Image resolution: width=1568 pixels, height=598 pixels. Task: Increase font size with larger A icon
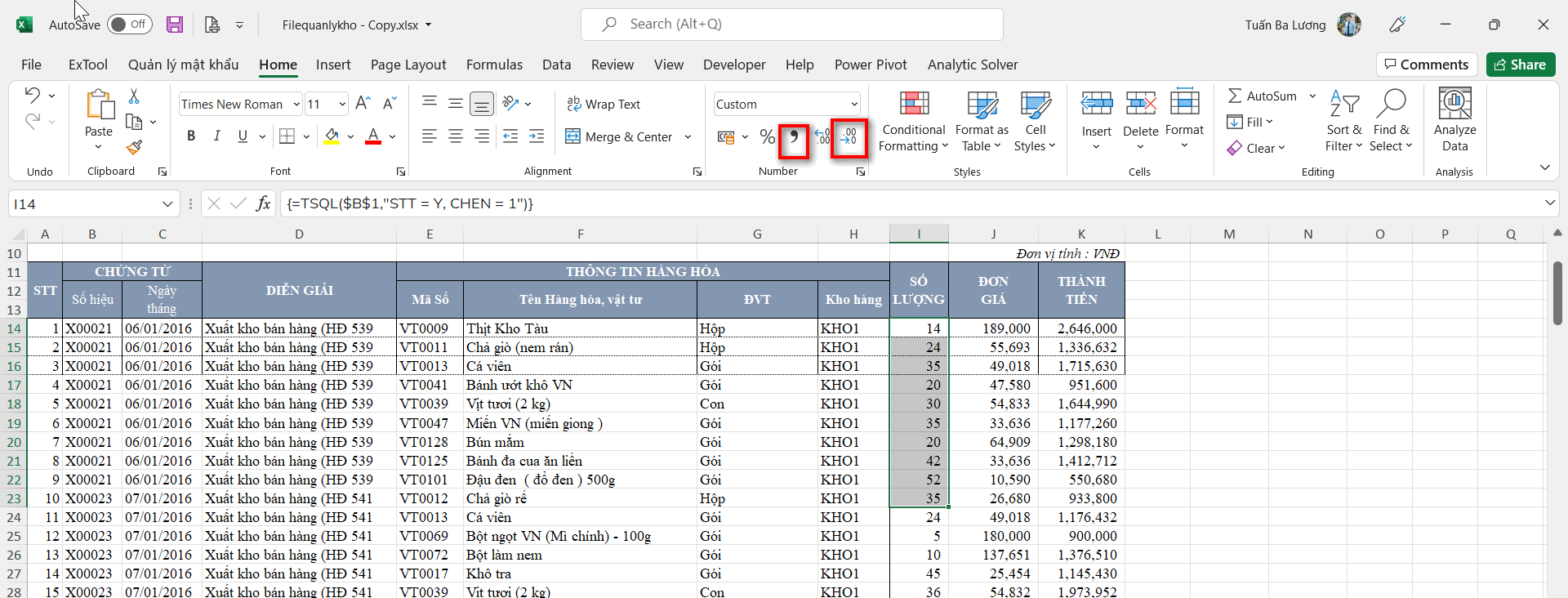(x=363, y=103)
